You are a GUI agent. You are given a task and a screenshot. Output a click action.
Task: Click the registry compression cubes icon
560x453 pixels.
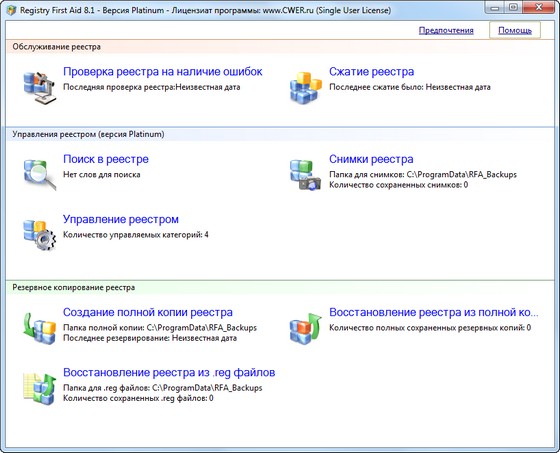(x=305, y=88)
